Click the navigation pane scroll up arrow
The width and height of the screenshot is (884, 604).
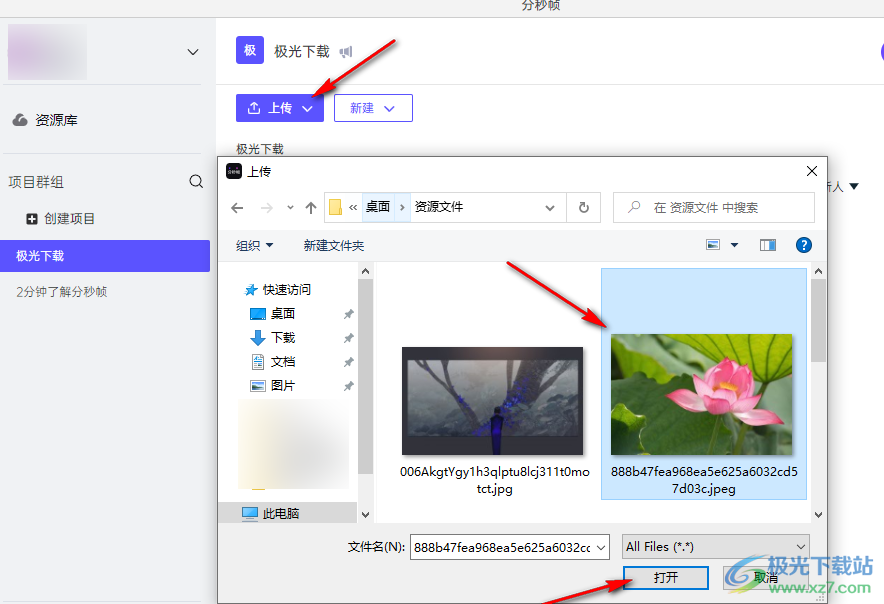(365, 271)
